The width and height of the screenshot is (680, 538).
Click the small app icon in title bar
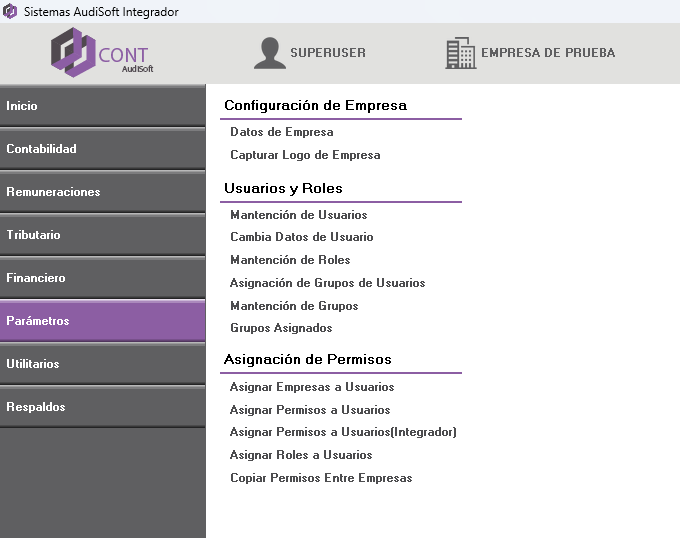pos(10,10)
